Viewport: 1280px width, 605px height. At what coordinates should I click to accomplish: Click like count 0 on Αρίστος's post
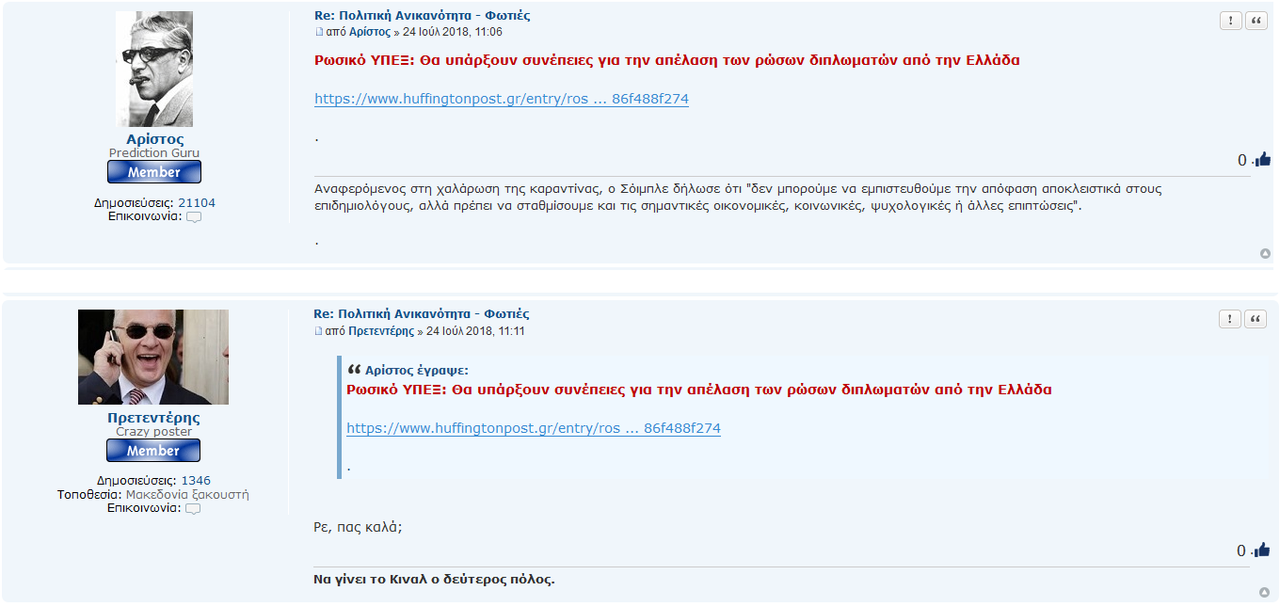pos(1242,160)
